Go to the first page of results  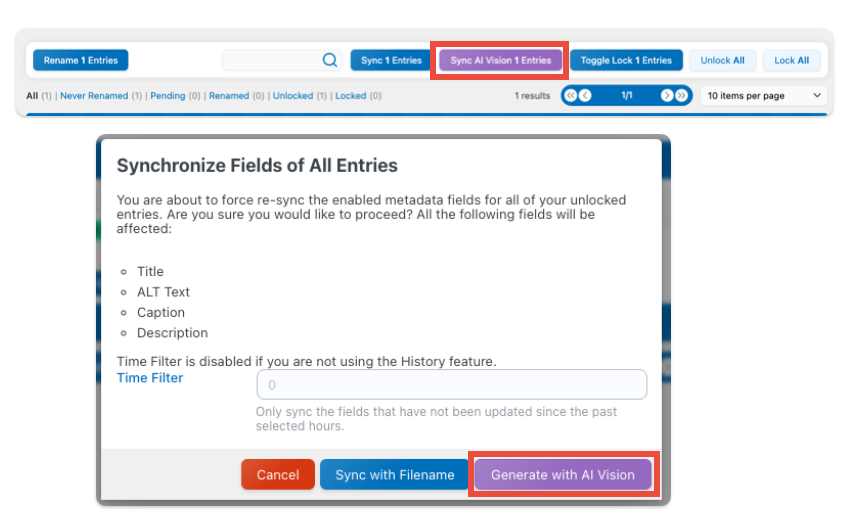(x=570, y=96)
